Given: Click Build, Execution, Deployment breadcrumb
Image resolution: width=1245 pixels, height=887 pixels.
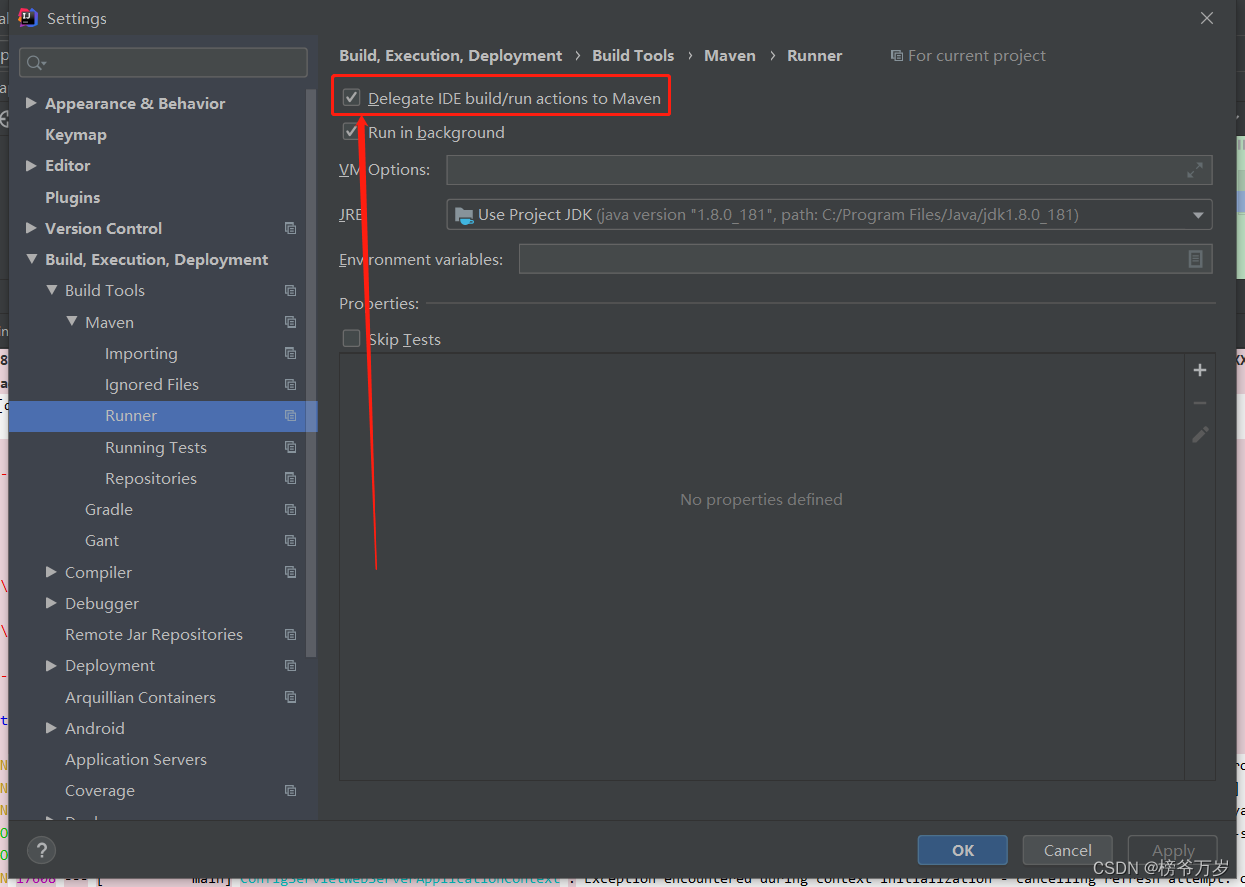Looking at the screenshot, I should pyautogui.click(x=451, y=56).
